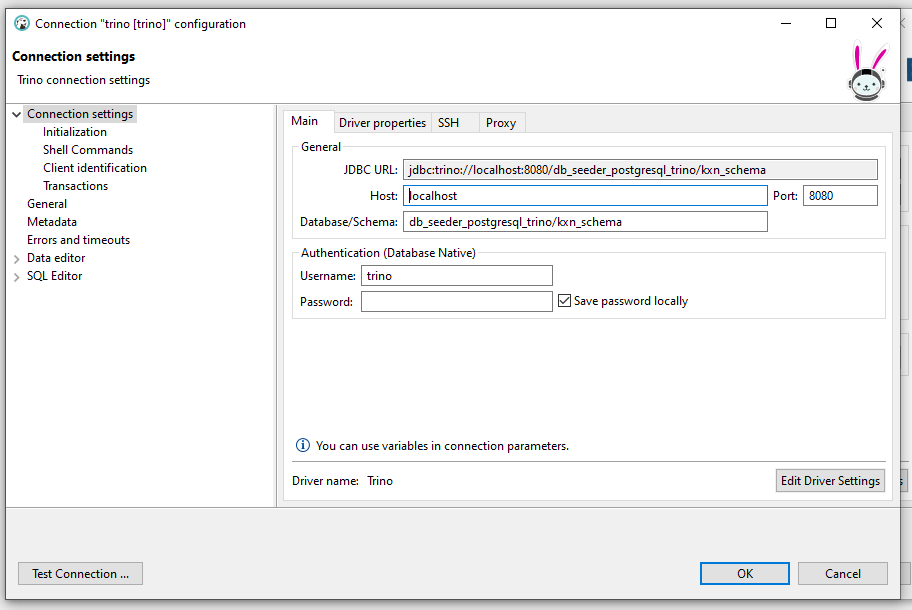Switch to the Main tab
This screenshot has width=912, height=610.
(x=305, y=121)
